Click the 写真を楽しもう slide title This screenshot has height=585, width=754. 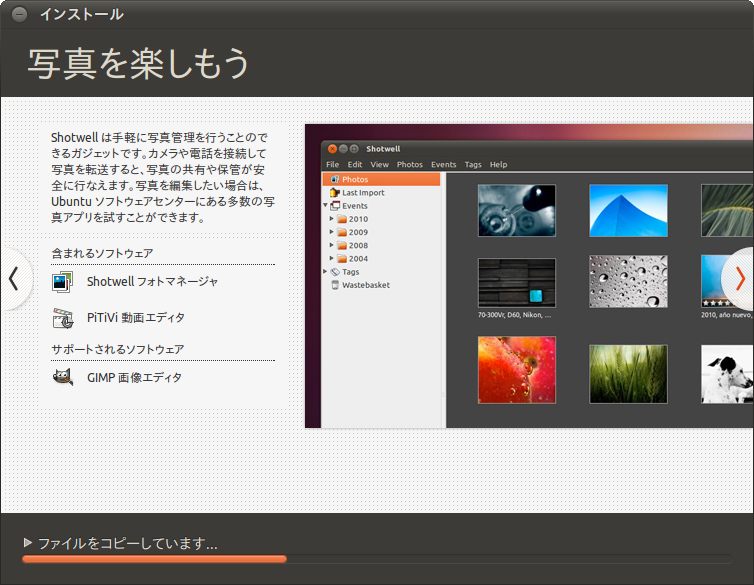point(138,63)
